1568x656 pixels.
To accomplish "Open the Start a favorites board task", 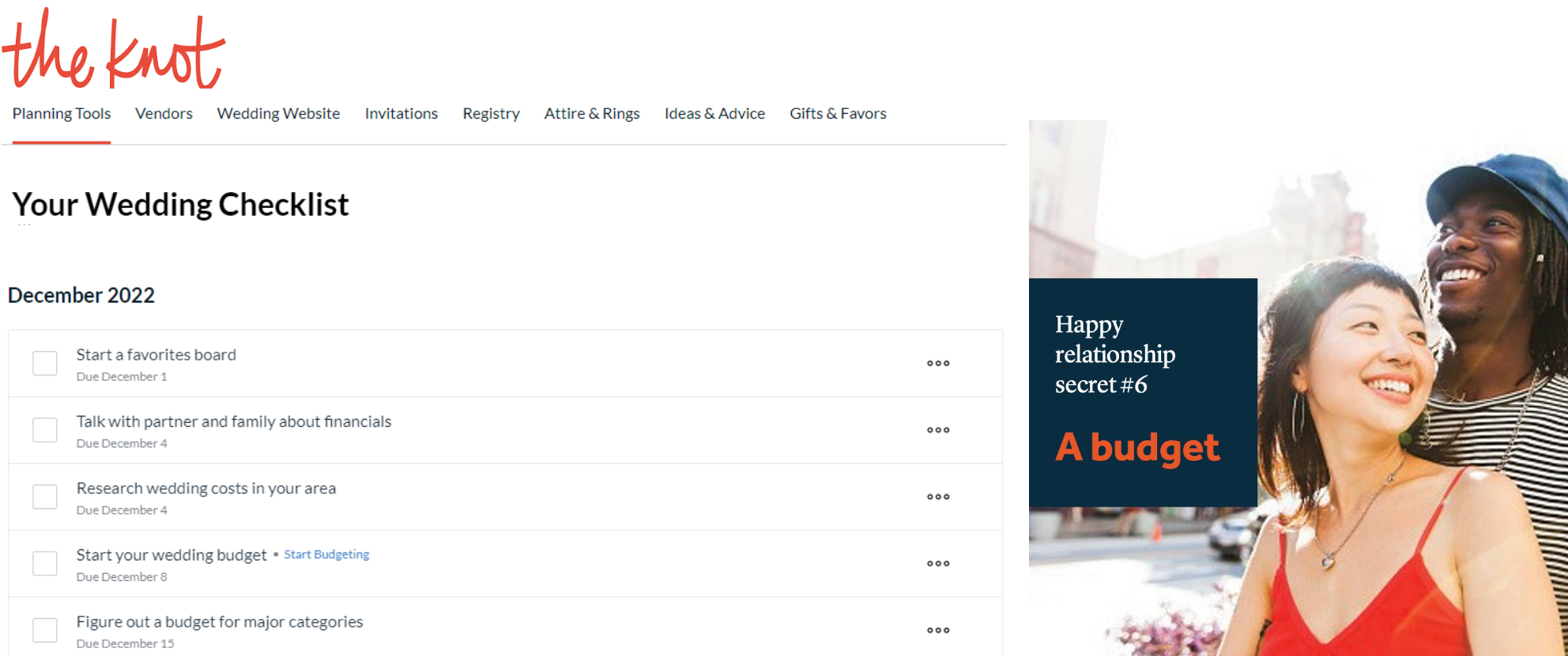I will (x=156, y=355).
